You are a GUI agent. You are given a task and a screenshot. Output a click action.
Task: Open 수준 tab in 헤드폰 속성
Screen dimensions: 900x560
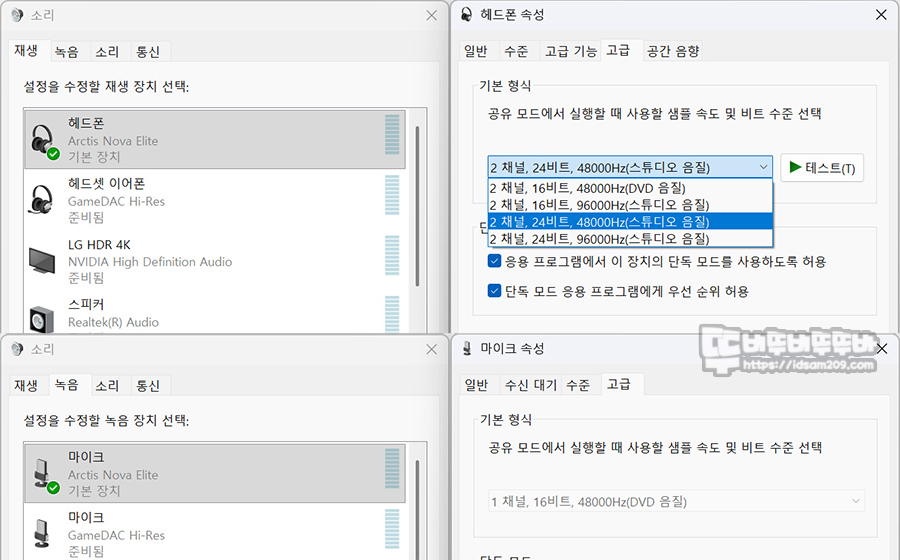516,51
